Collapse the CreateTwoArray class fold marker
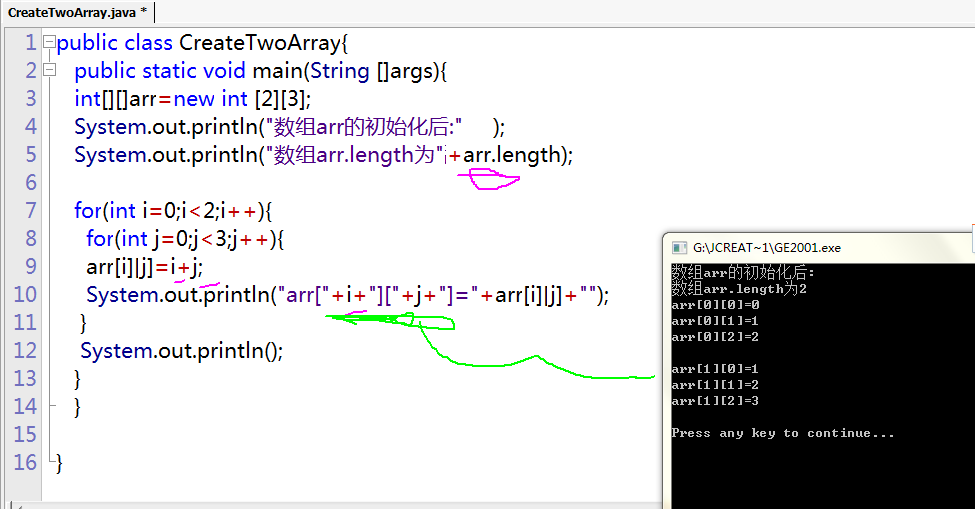 pyautogui.click(x=49, y=42)
